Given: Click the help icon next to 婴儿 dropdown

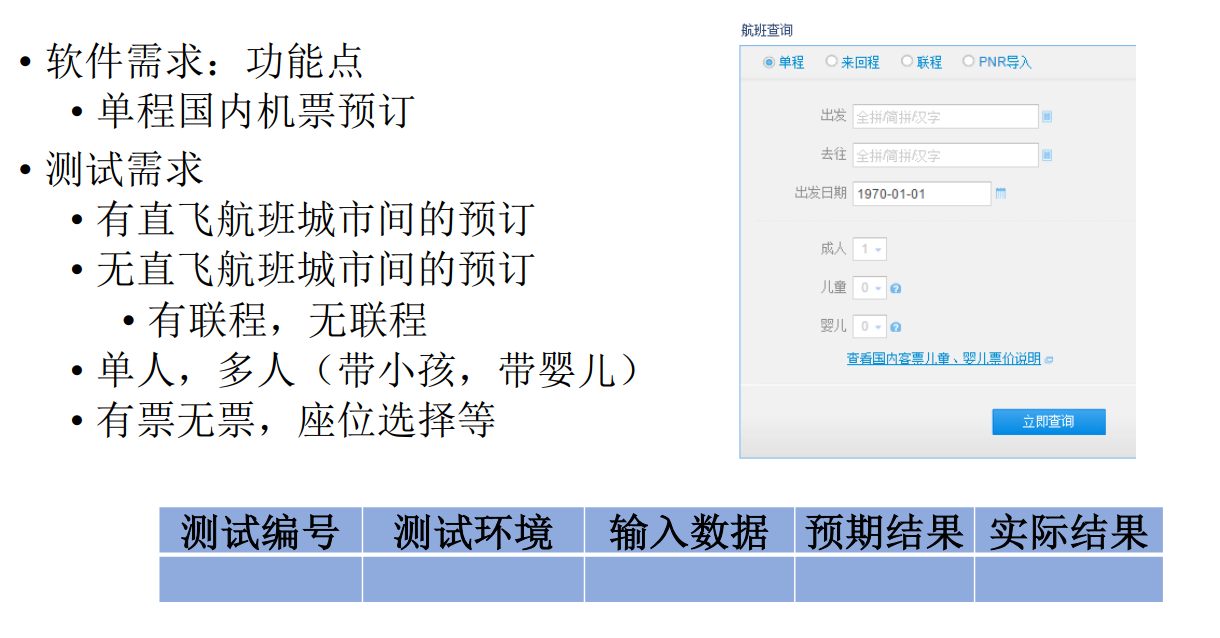Looking at the screenshot, I should pos(896,327).
